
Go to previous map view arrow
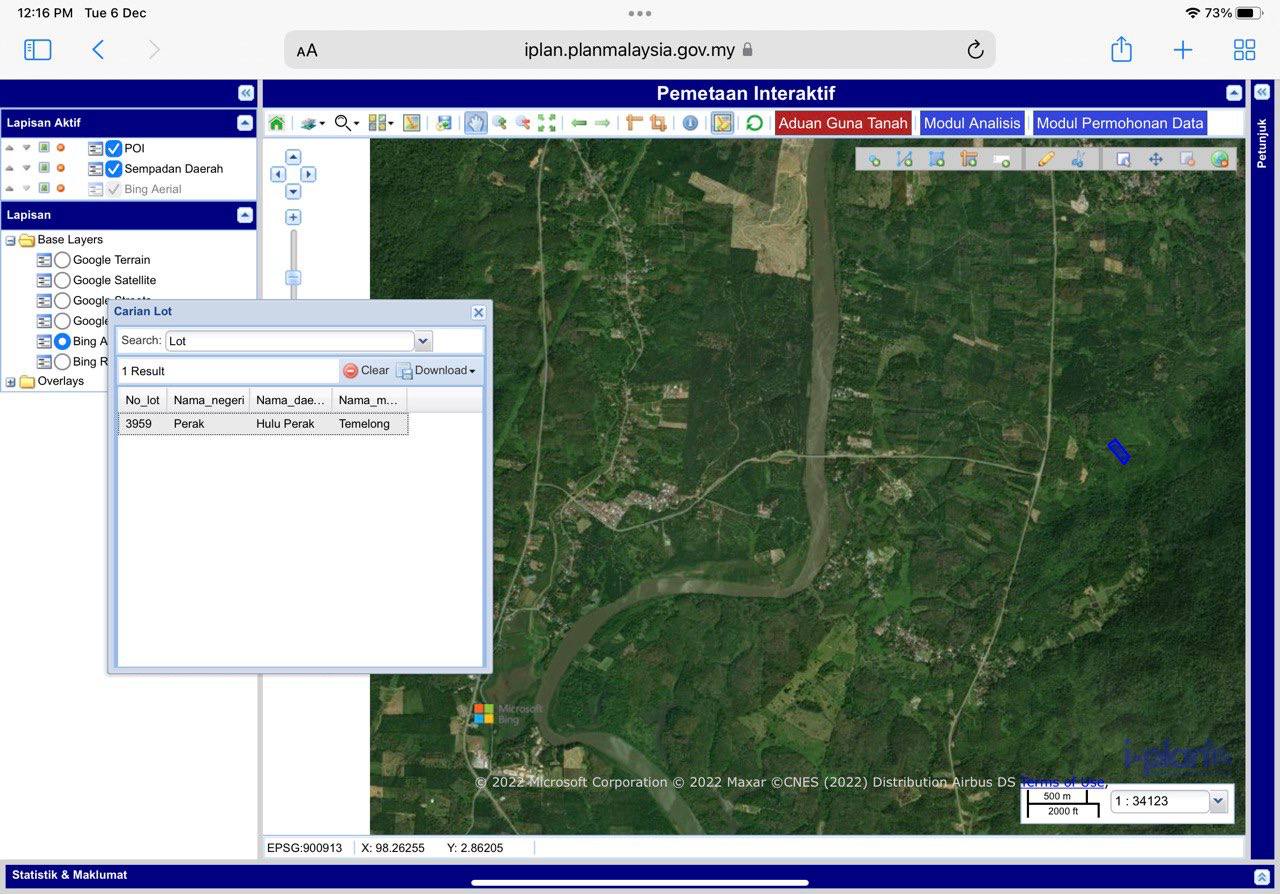(x=579, y=123)
